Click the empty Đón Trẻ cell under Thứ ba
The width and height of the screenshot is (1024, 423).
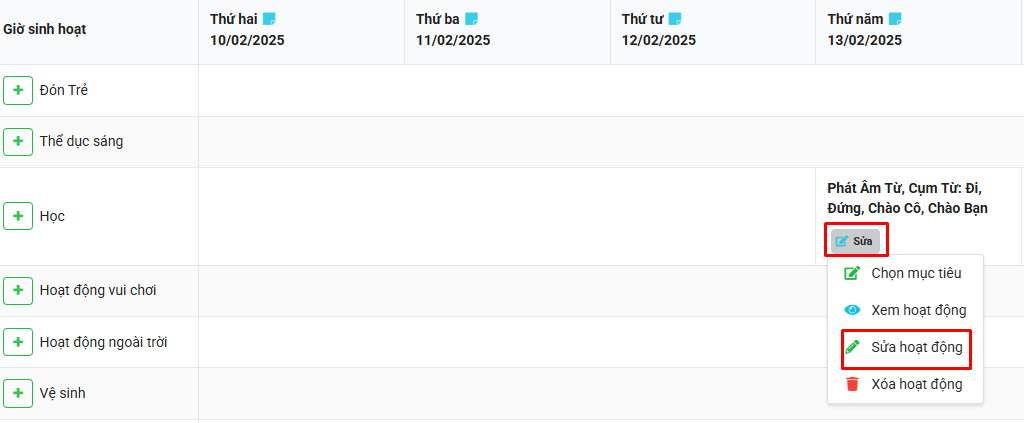point(506,90)
